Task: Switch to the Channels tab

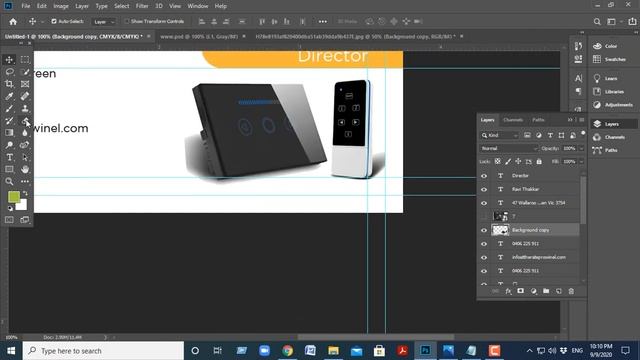Action: tap(513, 120)
